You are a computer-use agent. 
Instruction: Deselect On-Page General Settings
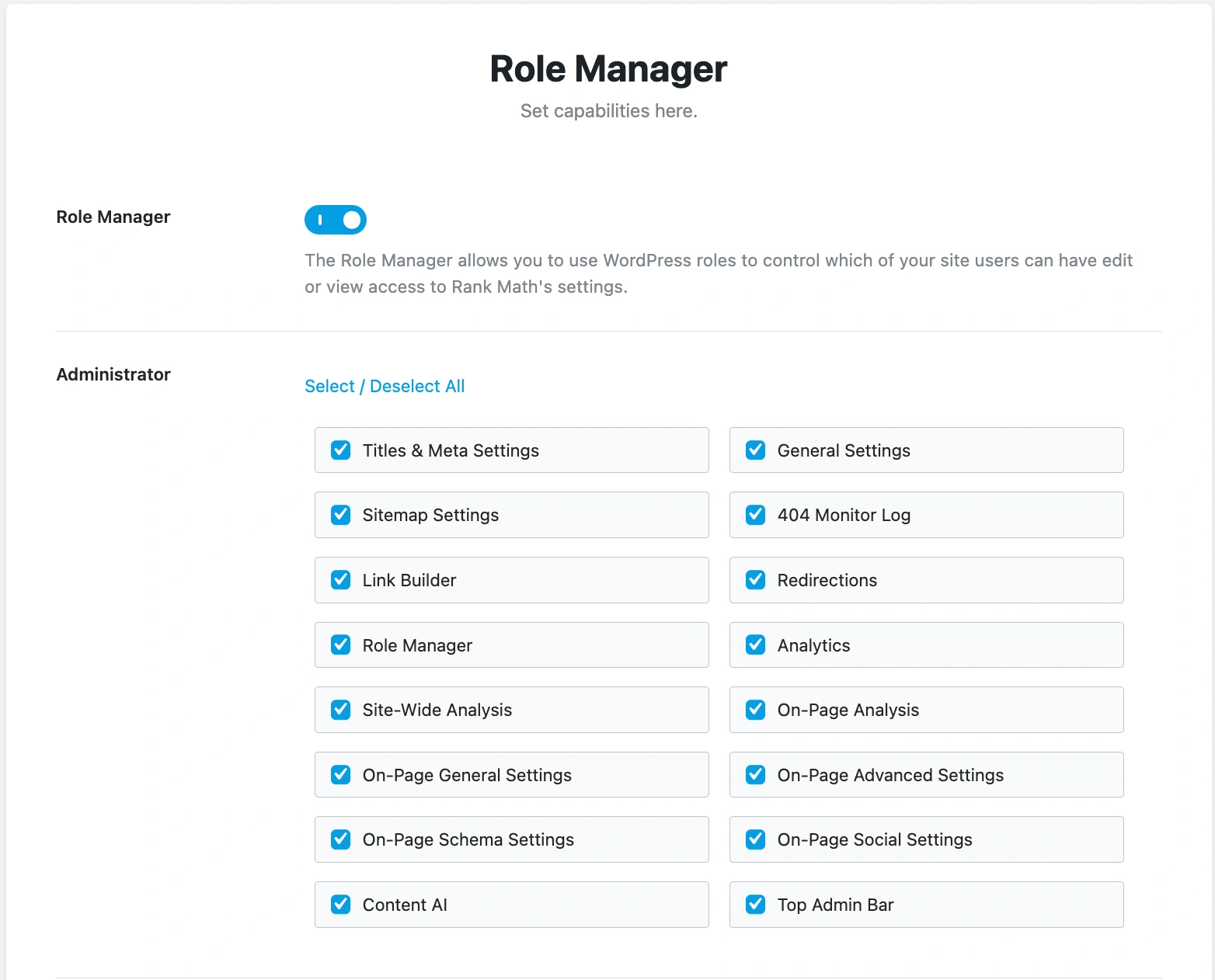(x=341, y=774)
